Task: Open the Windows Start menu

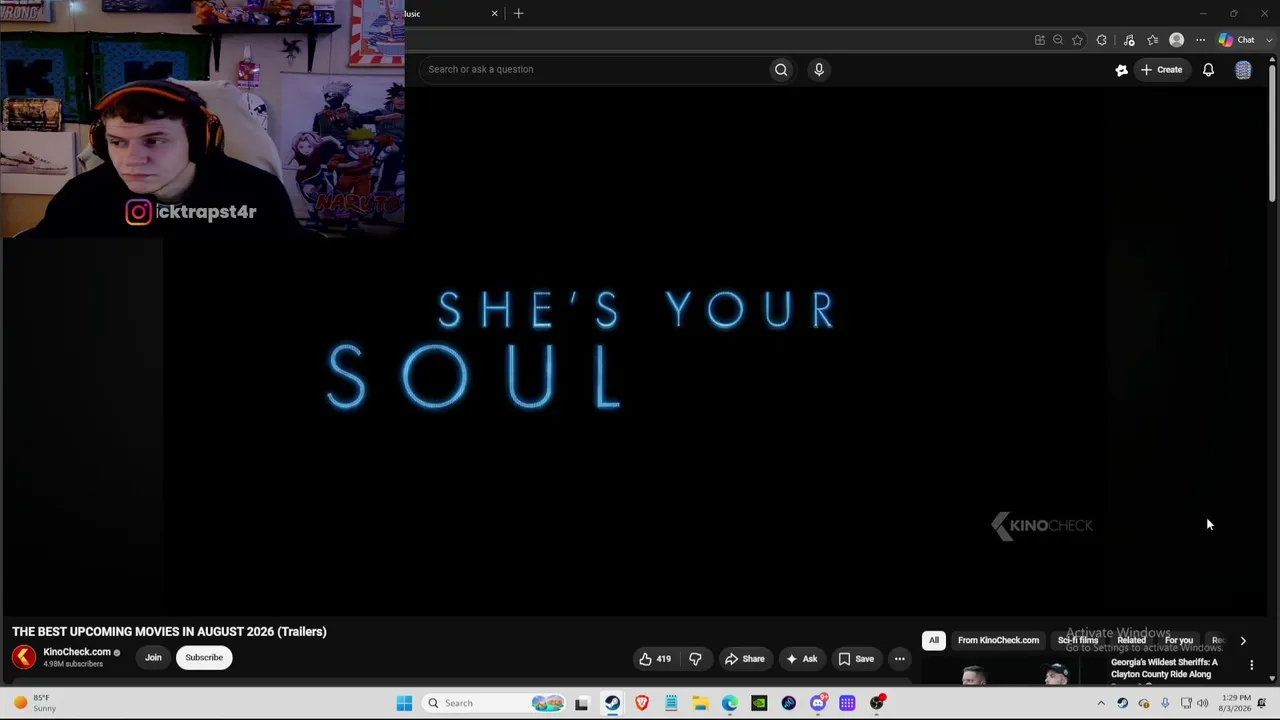Action: [404, 703]
